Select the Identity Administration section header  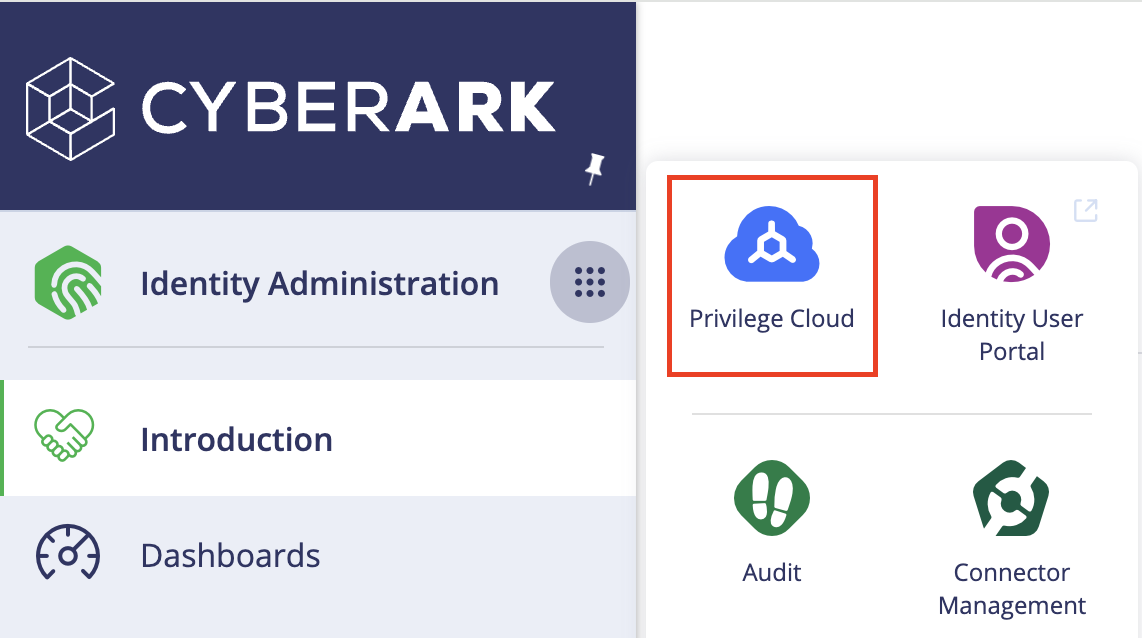pyautogui.click(x=319, y=282)
